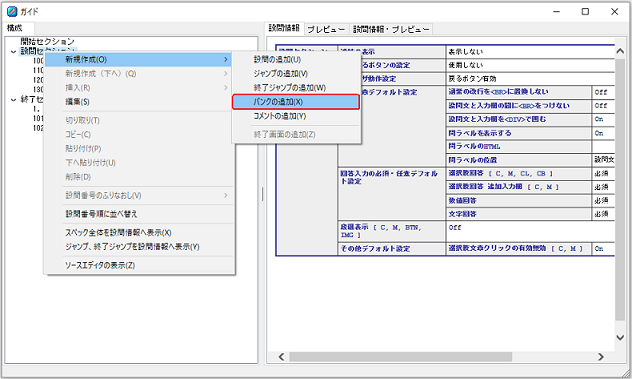Click the 使用しない value cell

pos(530,65)
